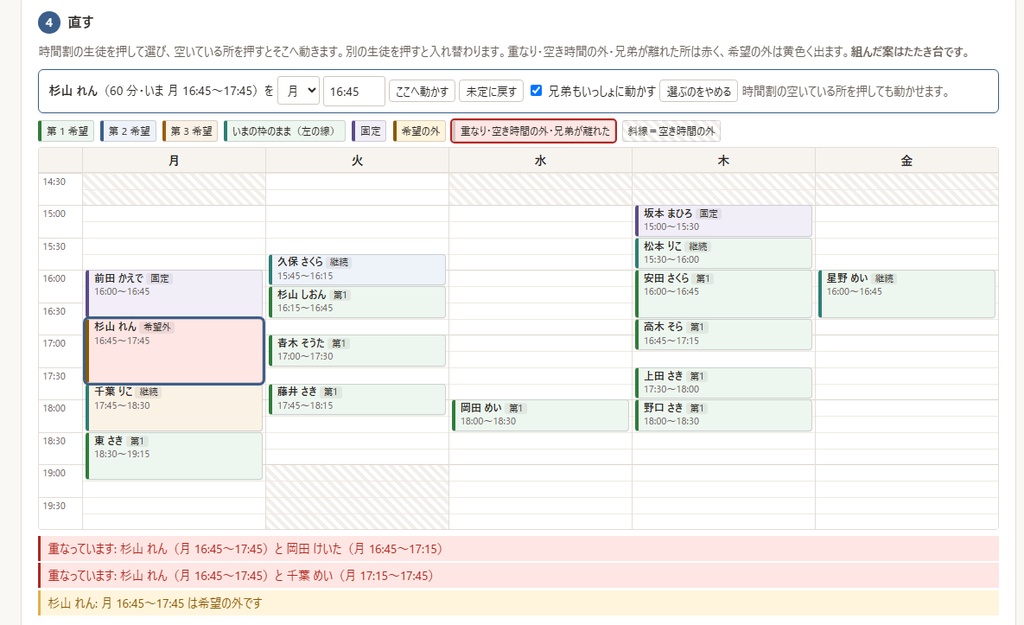Select 高木 そら lesson 16:45~17:15
This screenshot has width=1024, height=625.
724,334
